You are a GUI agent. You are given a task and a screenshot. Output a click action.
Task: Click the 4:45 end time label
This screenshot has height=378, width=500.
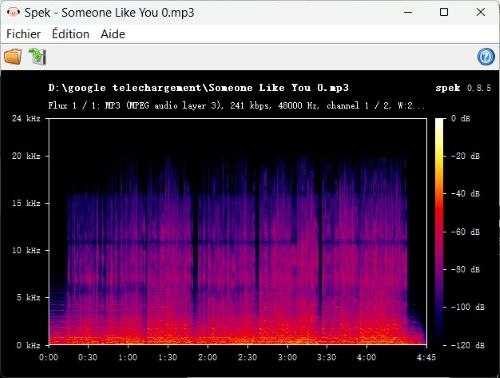[426, 357]
